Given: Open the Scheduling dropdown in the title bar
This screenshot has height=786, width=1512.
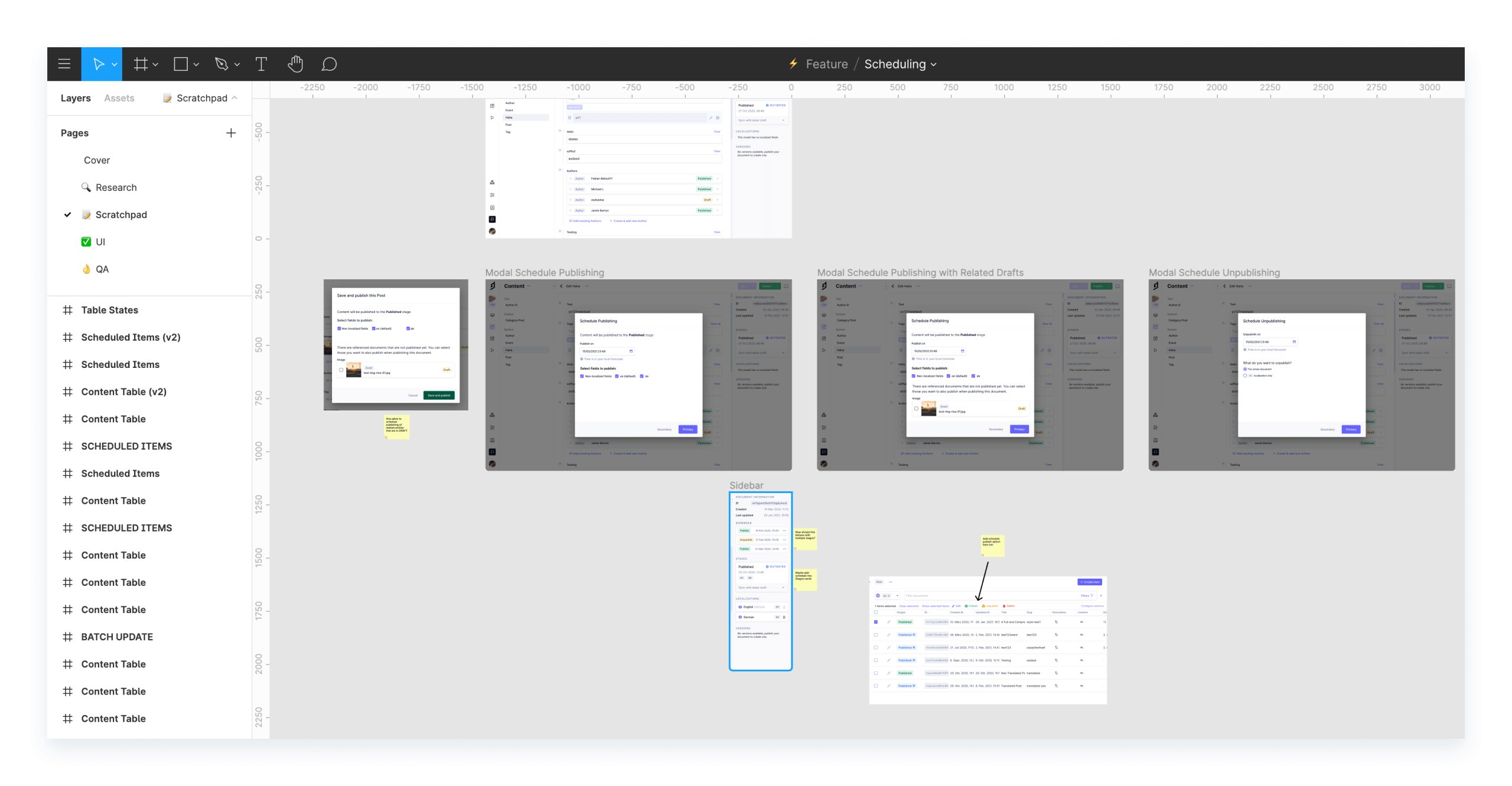Looking at the screenshot, I should (x=933, y=64).
